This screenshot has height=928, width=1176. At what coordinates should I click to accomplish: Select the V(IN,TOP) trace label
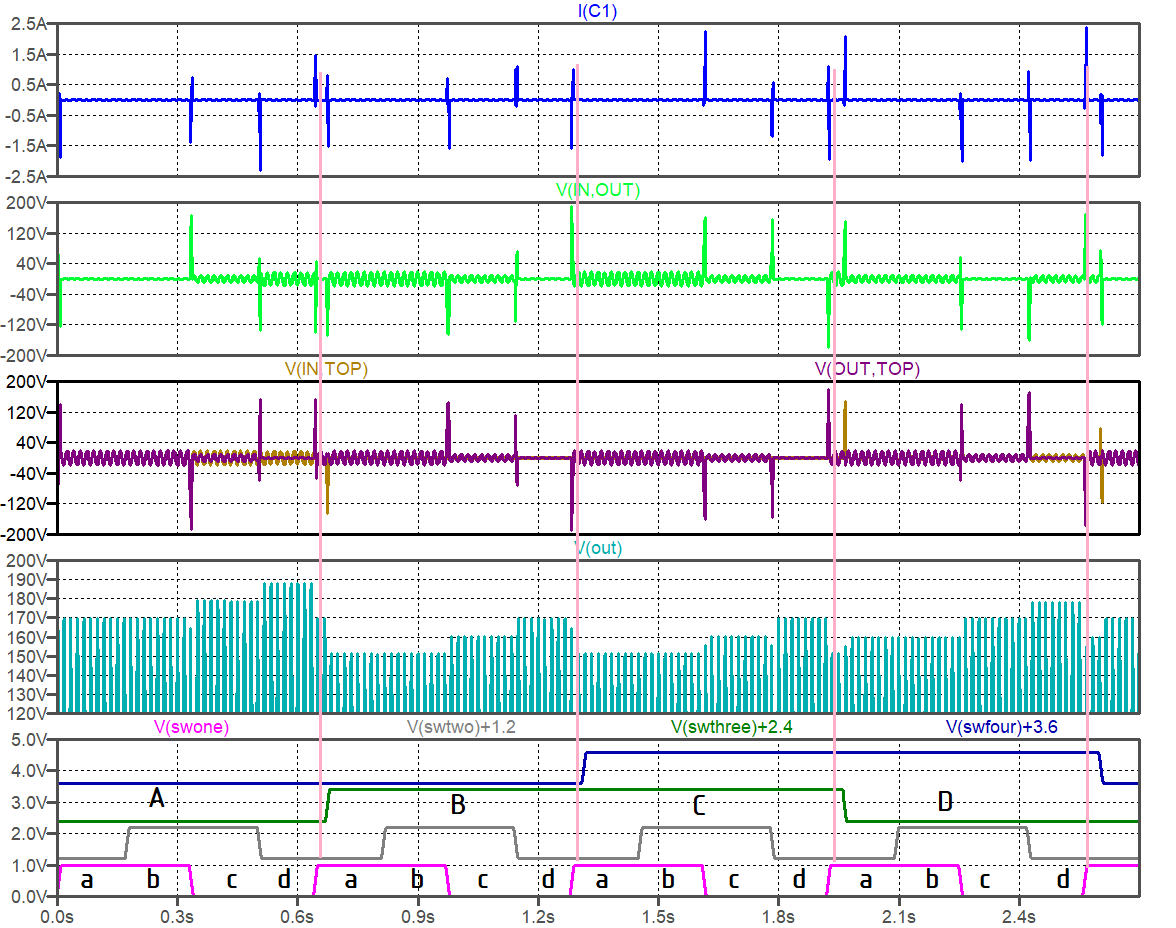[x=326, y=369]
